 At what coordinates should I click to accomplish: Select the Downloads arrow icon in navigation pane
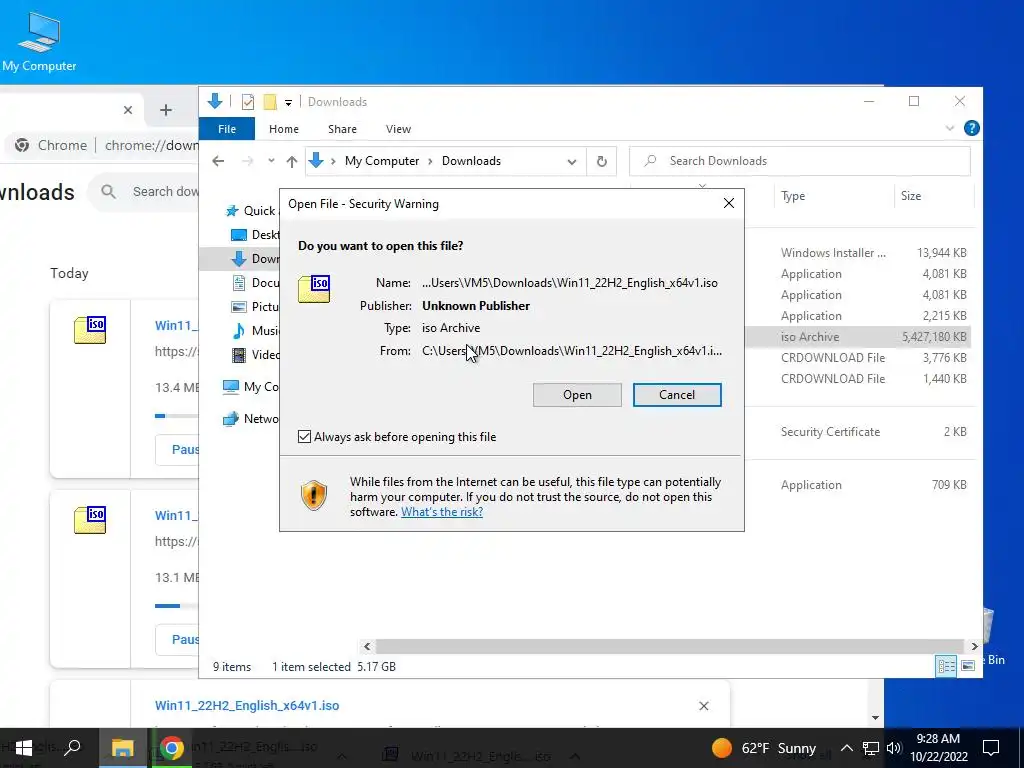239,259
